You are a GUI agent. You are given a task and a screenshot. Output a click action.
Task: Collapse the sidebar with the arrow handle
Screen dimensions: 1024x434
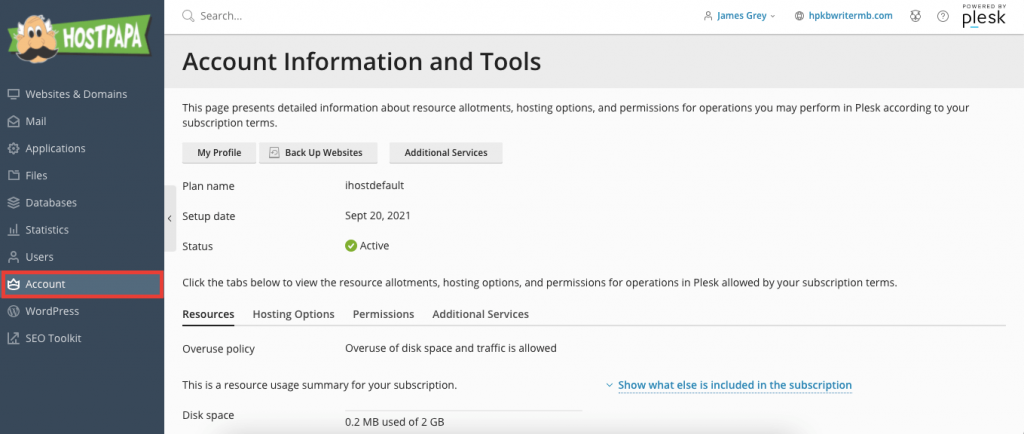click(170, 219)
